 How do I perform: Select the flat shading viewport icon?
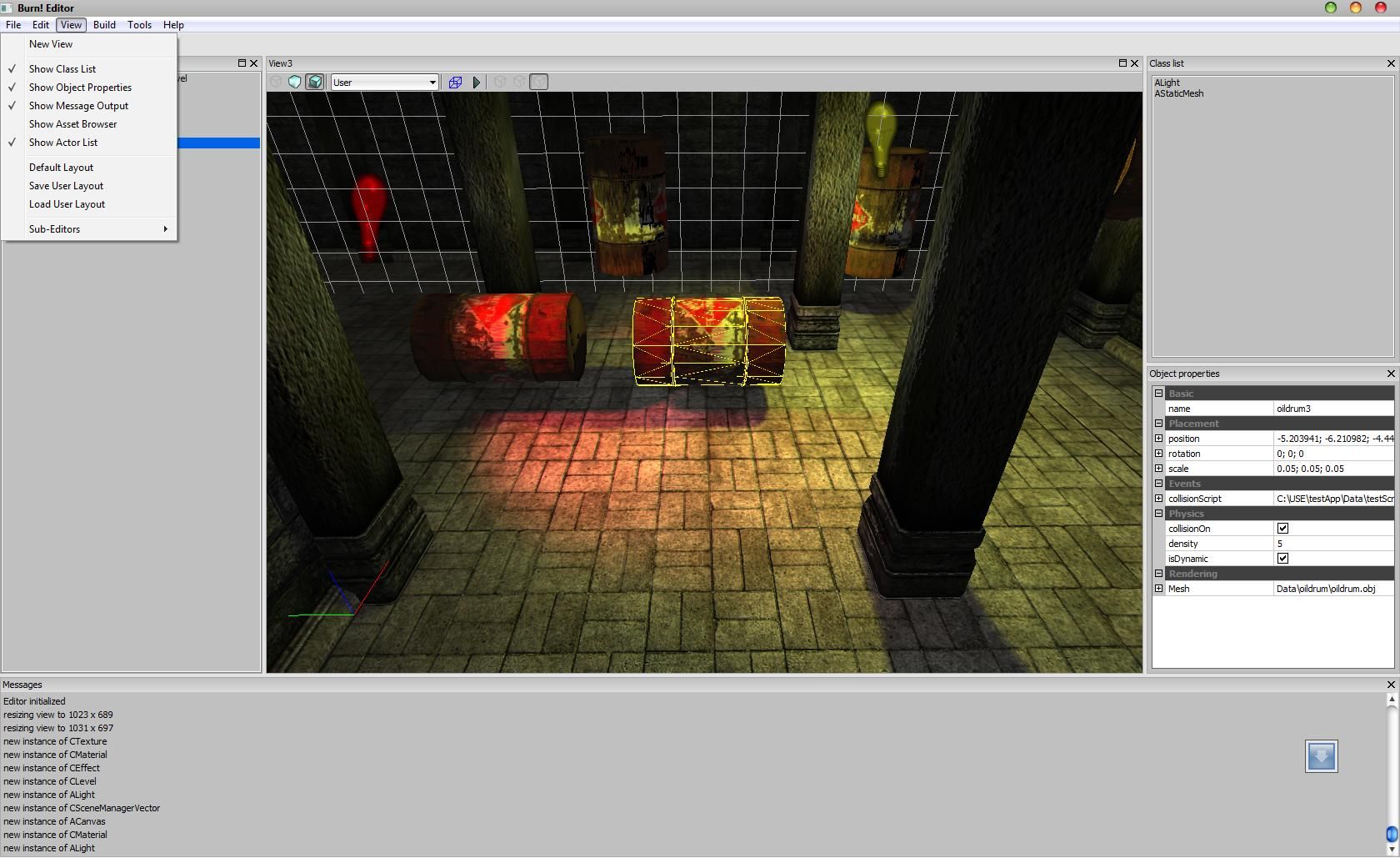pos(295,82)
